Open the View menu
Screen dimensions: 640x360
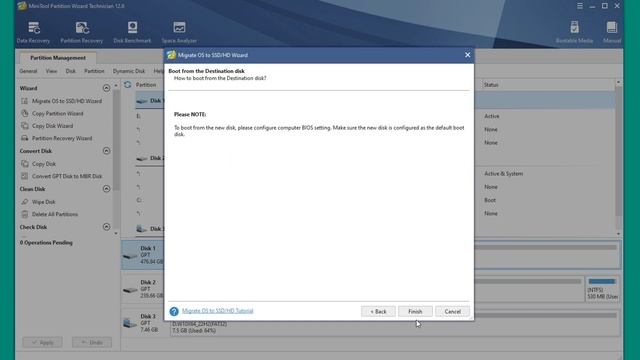pos(51,71)
